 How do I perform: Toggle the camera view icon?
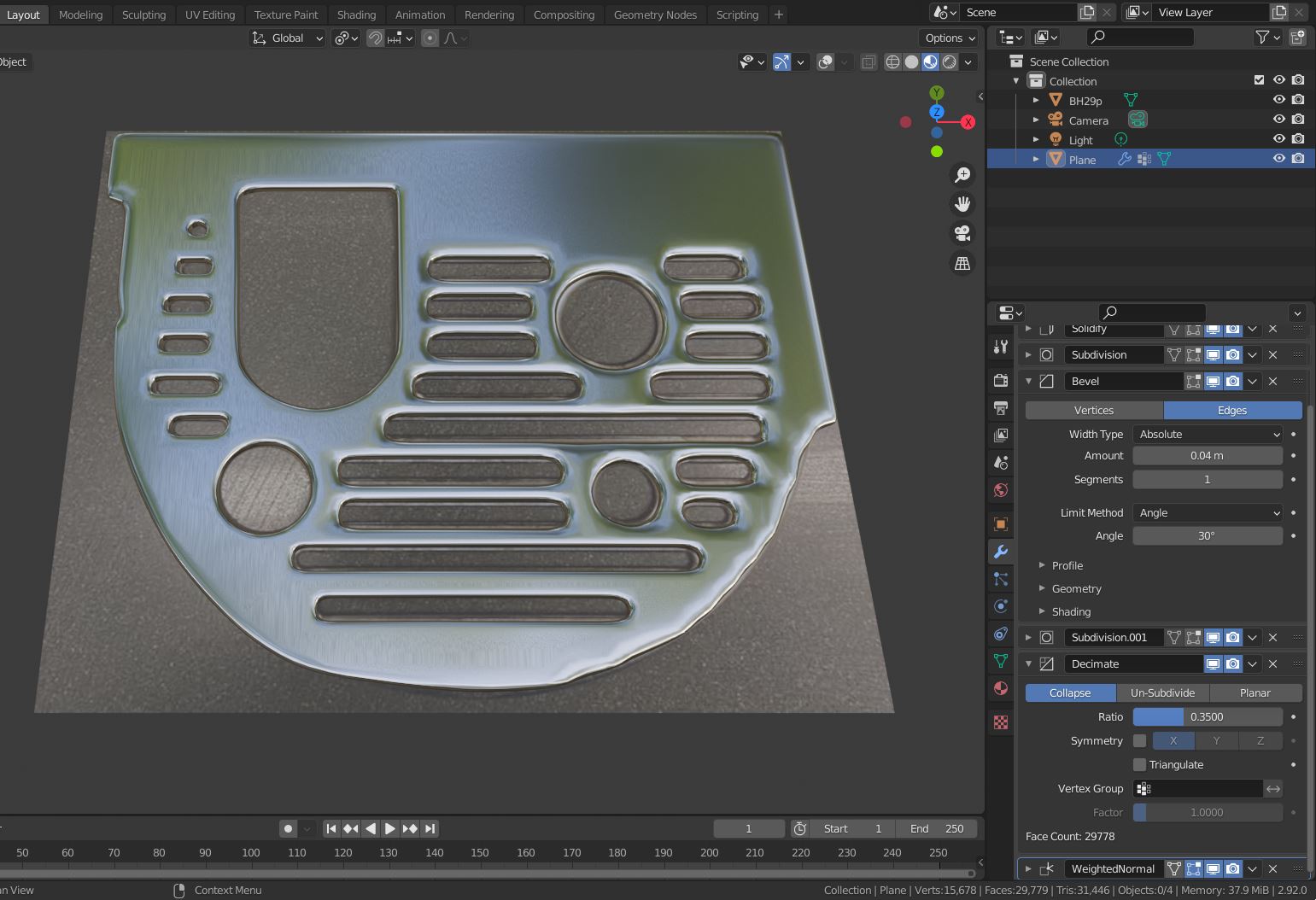(x=962, y=233)
